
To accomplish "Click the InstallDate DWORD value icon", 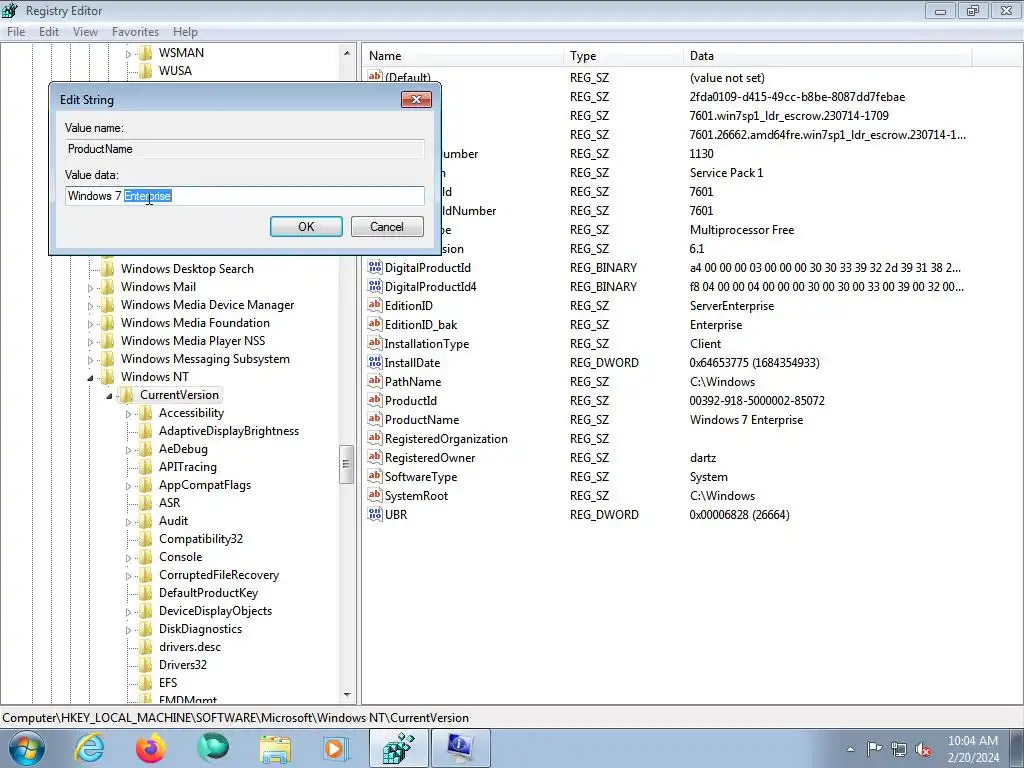I will tap(375, 362).
